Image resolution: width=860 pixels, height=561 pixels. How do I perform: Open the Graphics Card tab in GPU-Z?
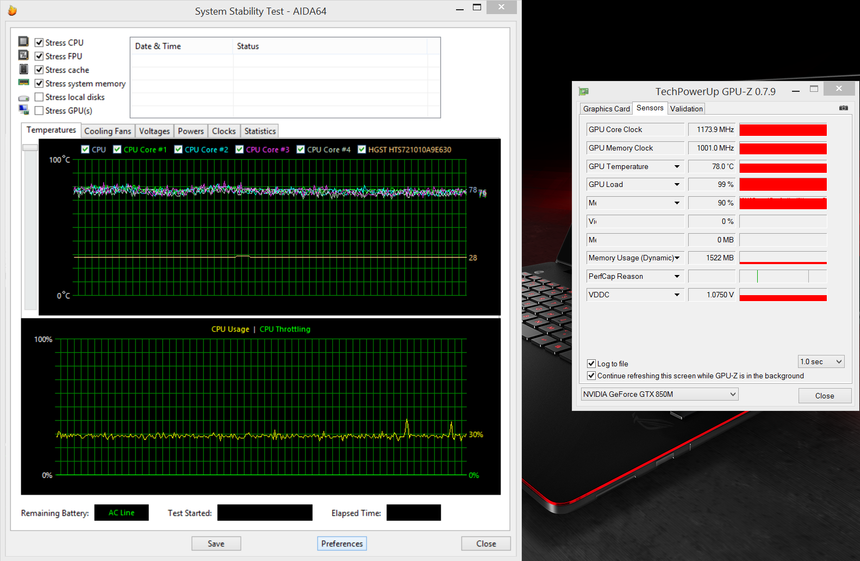pyautogui.click(x=606, y=108)
